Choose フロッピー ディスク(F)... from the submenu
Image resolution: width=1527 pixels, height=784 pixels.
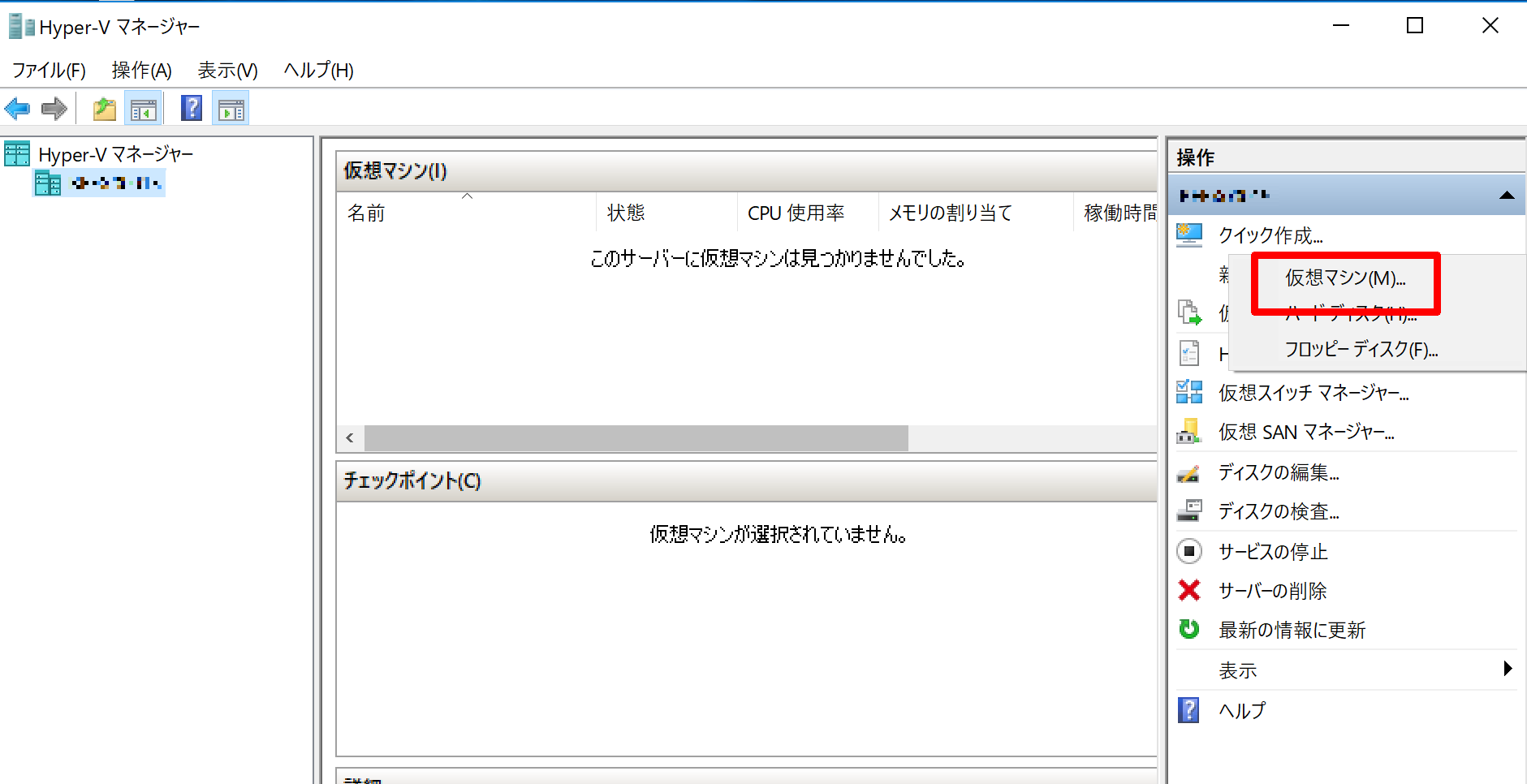1361,350
